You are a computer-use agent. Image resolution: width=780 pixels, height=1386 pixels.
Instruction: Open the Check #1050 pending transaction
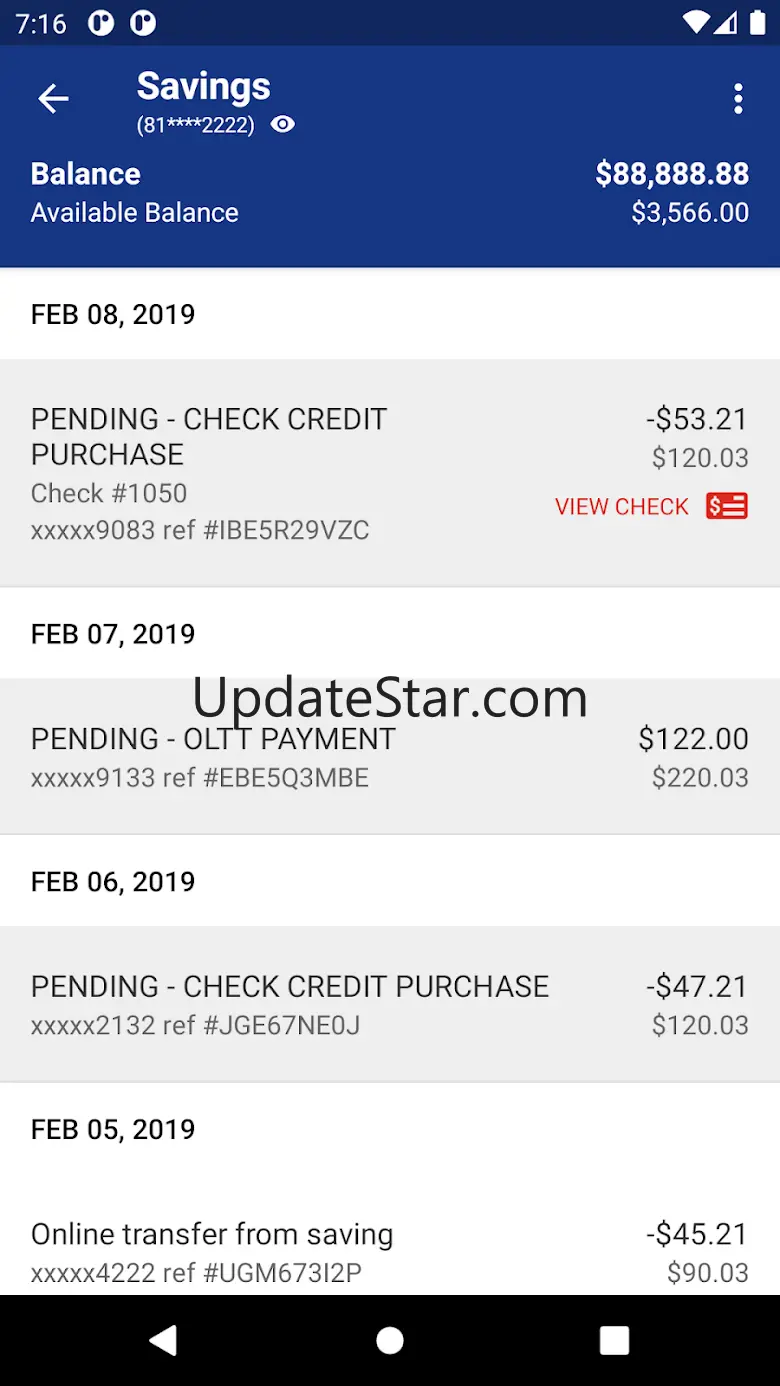300,472
